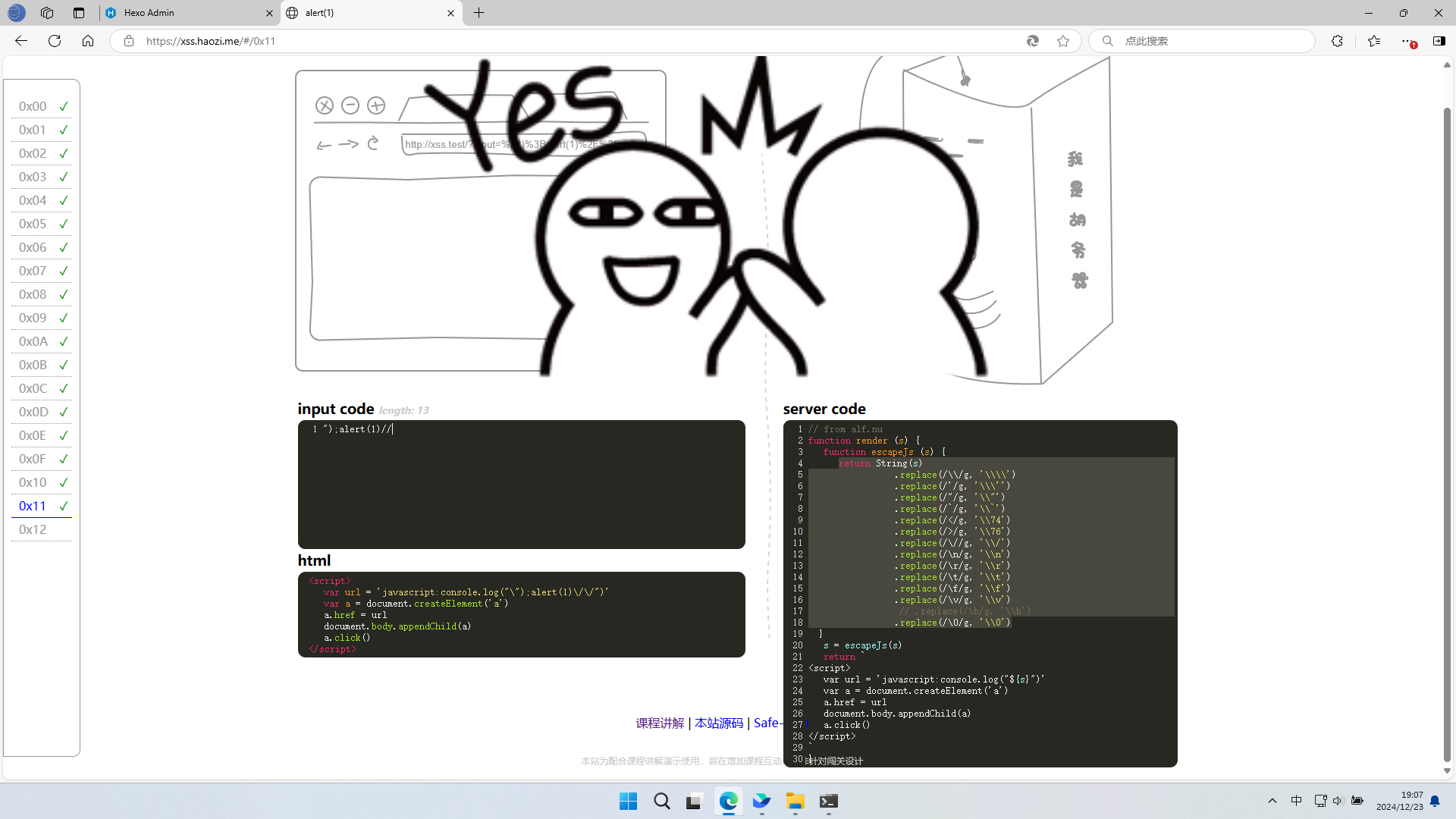1456x819 pixels.
Task: Open level 0x0E in the sidebar
Action: [x=42, y=435]
